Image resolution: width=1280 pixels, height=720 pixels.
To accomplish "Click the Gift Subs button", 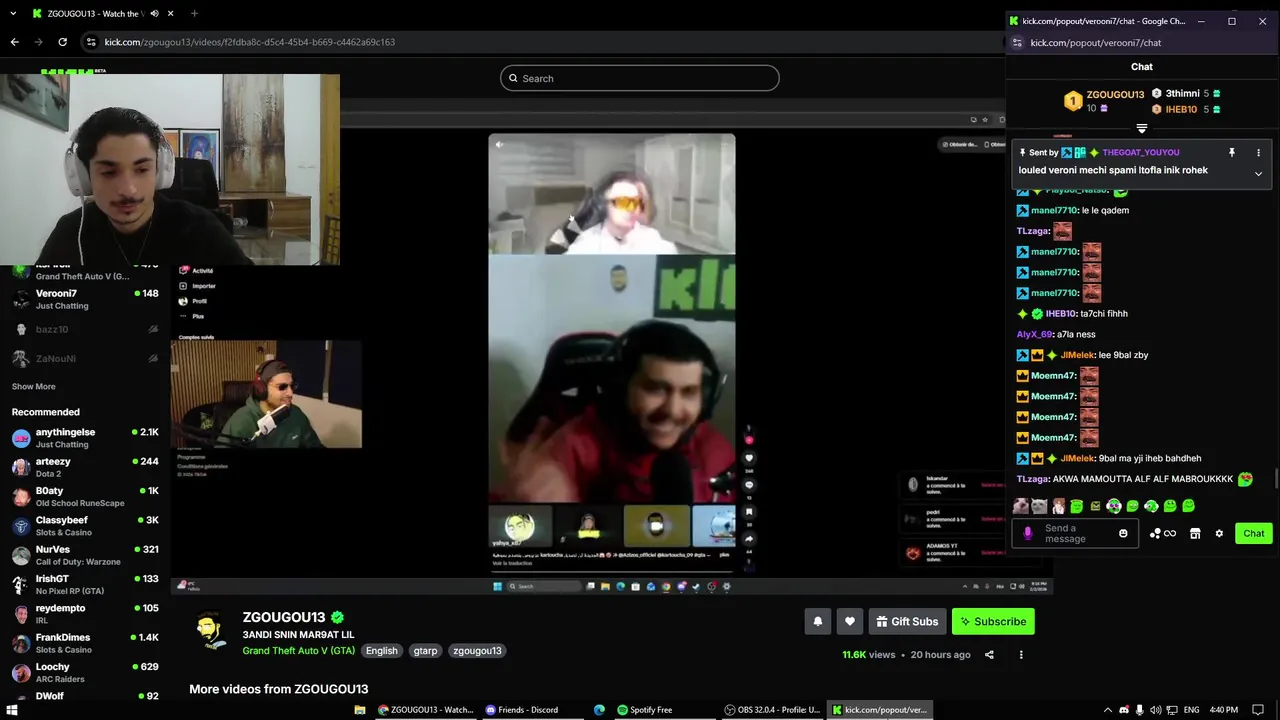I will coord(907,621).
